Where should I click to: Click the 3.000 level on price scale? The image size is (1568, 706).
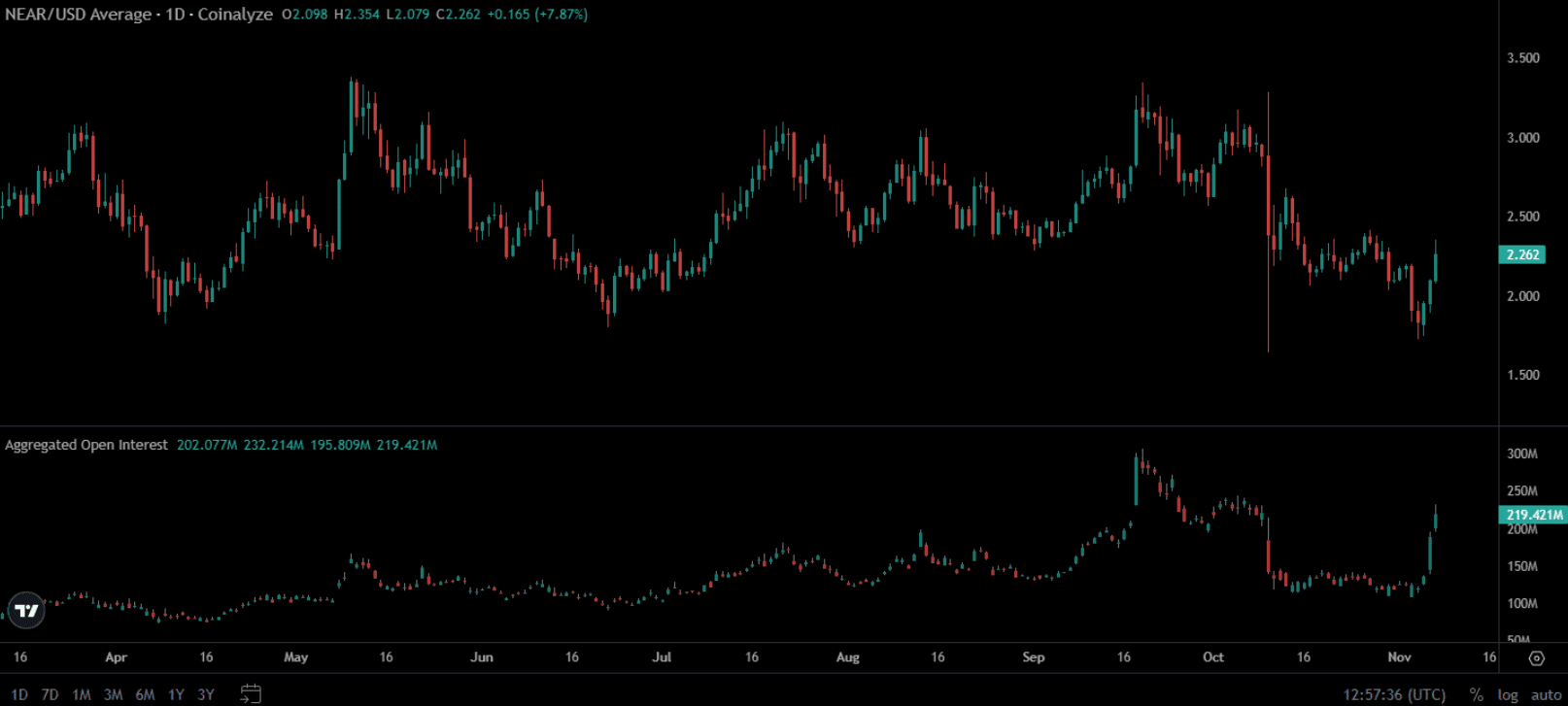[x=1522, y=138]
